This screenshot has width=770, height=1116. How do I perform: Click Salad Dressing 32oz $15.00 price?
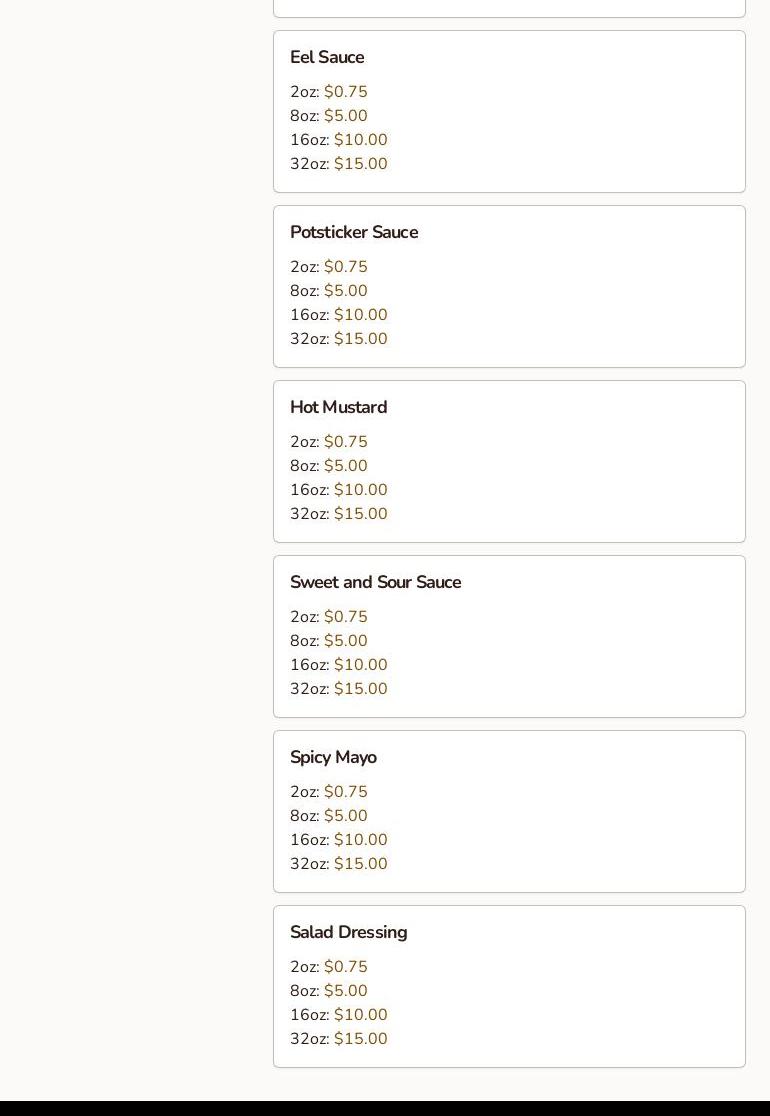pos(360,1039)
